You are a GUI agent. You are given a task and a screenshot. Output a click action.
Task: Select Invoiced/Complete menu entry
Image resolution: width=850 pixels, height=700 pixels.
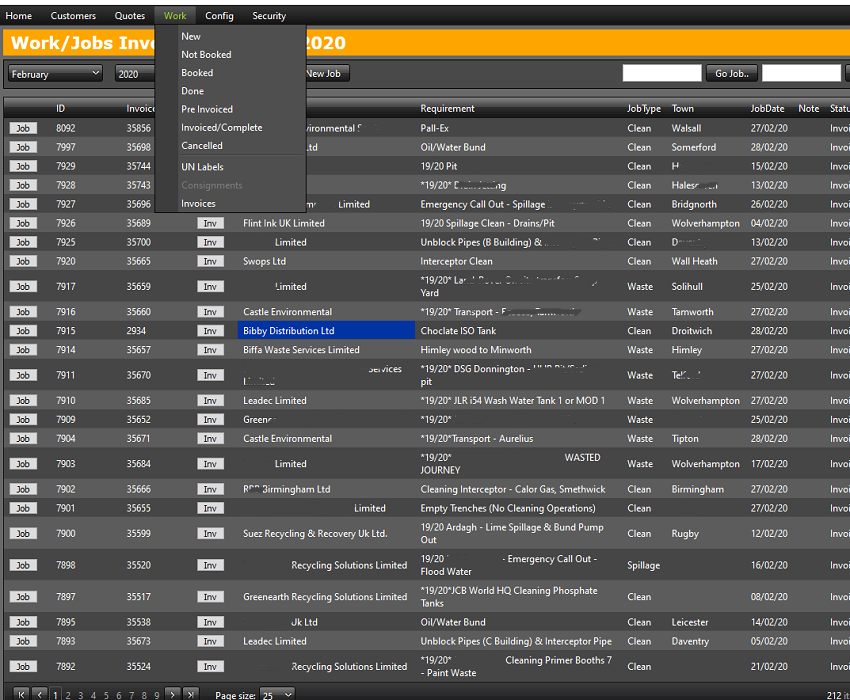(x=221, y=128)
